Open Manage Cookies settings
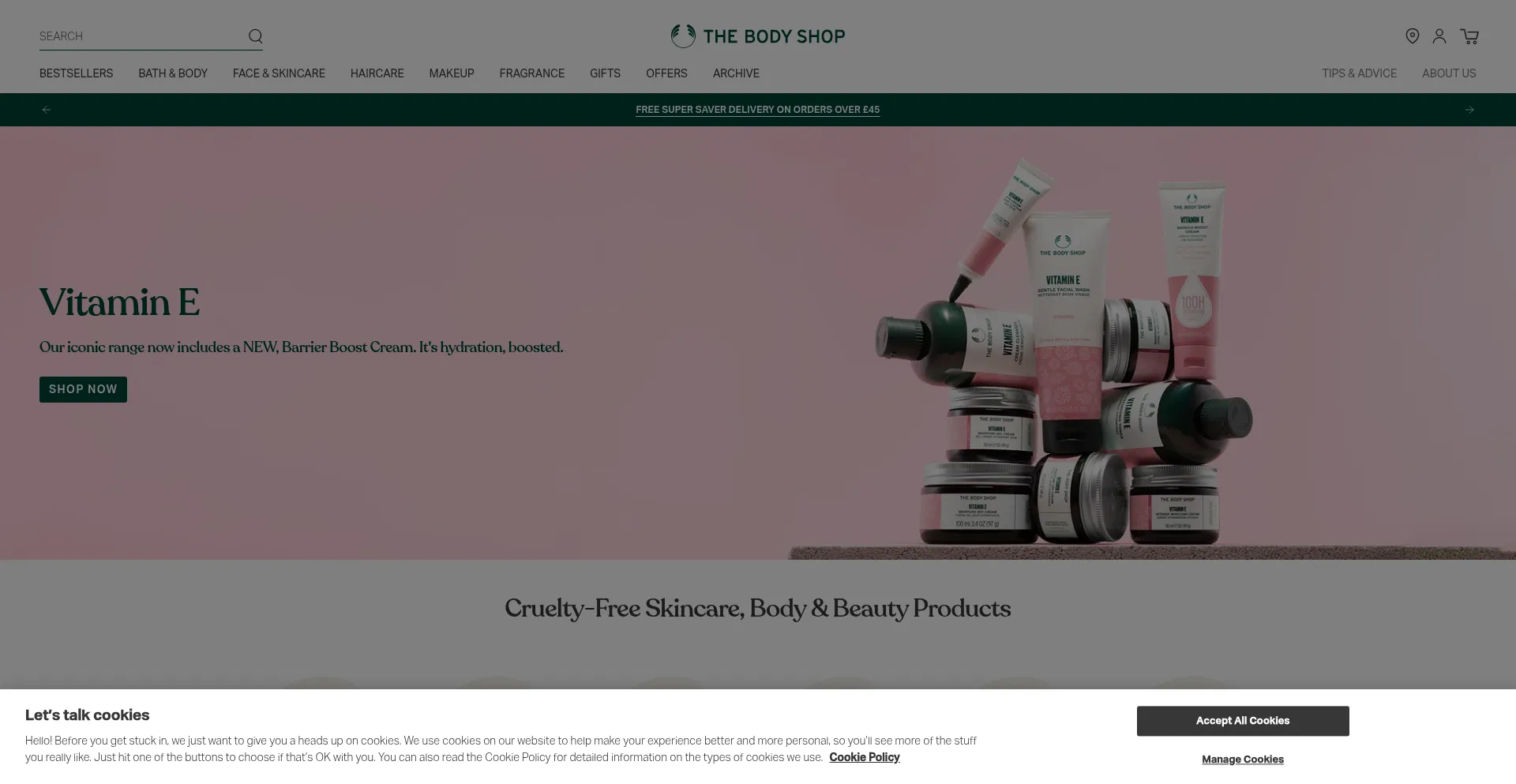 point(1243,760)
